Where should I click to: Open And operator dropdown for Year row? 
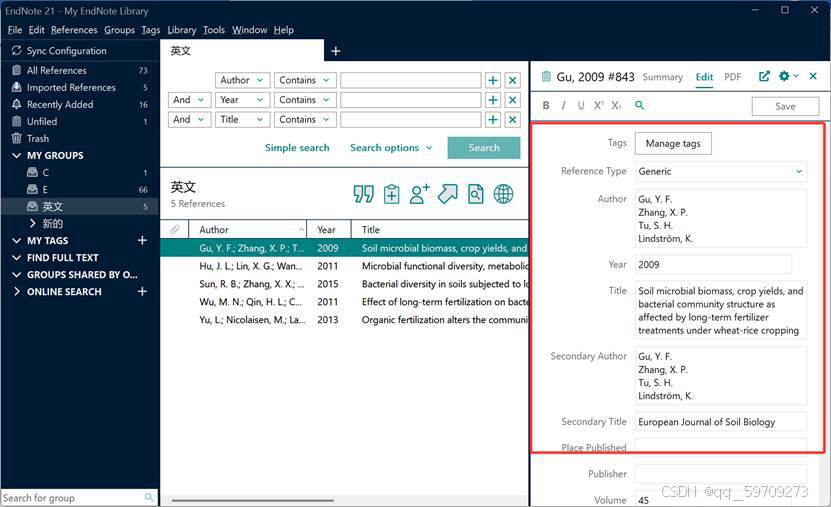190,100
